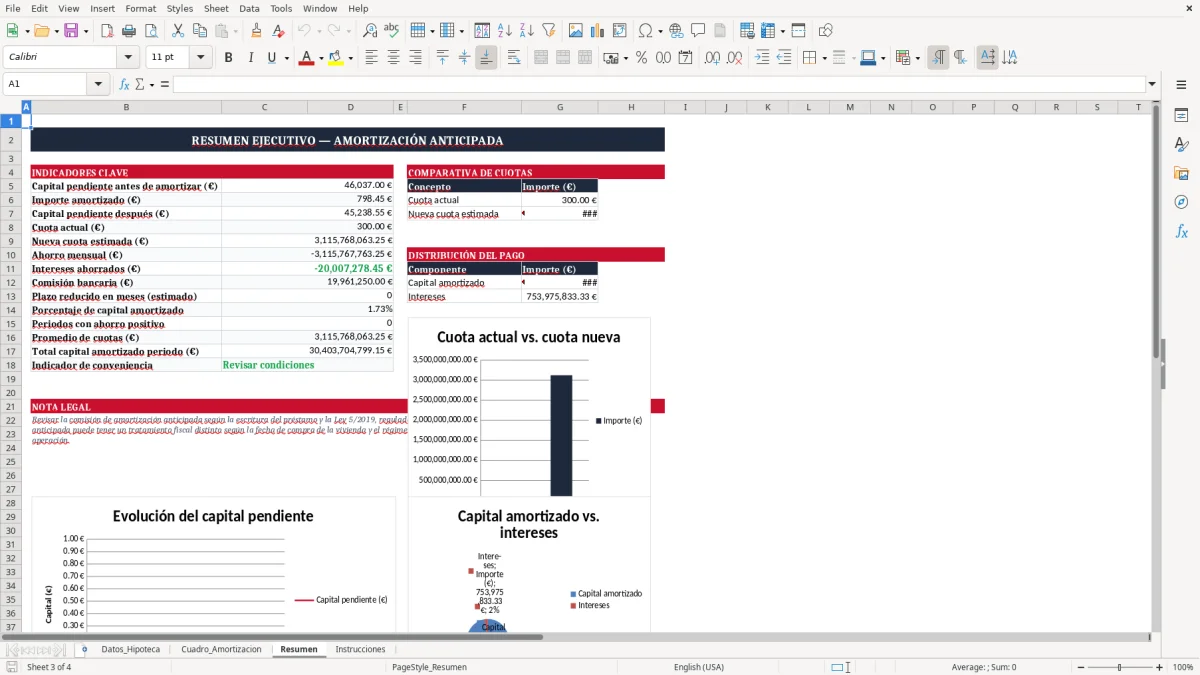Select column header D
The width and height of the screenshot is (1200, 675).
coord(350,107)
